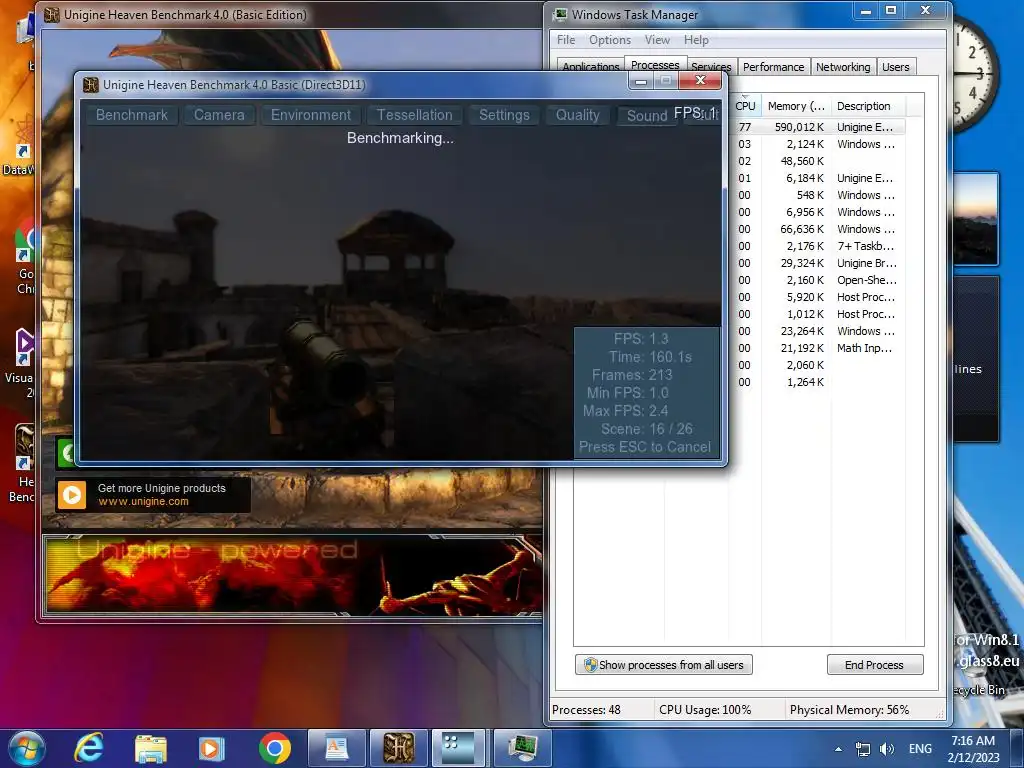1024x768 pixels.
Task: Open Google Chrome from taskbar
Action: click(x=274, y=748)
